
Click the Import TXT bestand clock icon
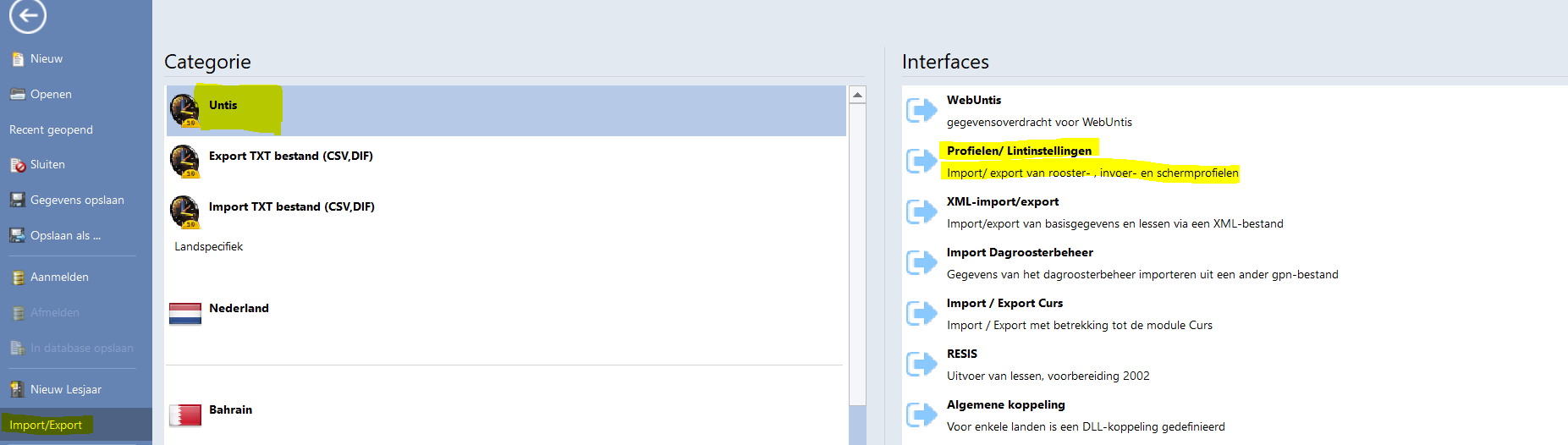(184, 212)
